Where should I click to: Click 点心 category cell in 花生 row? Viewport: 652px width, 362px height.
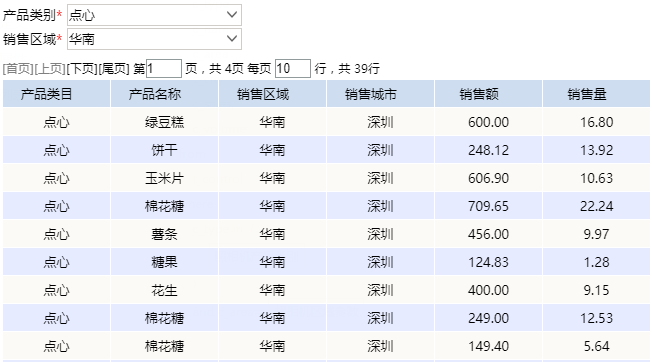pos(57,290)
